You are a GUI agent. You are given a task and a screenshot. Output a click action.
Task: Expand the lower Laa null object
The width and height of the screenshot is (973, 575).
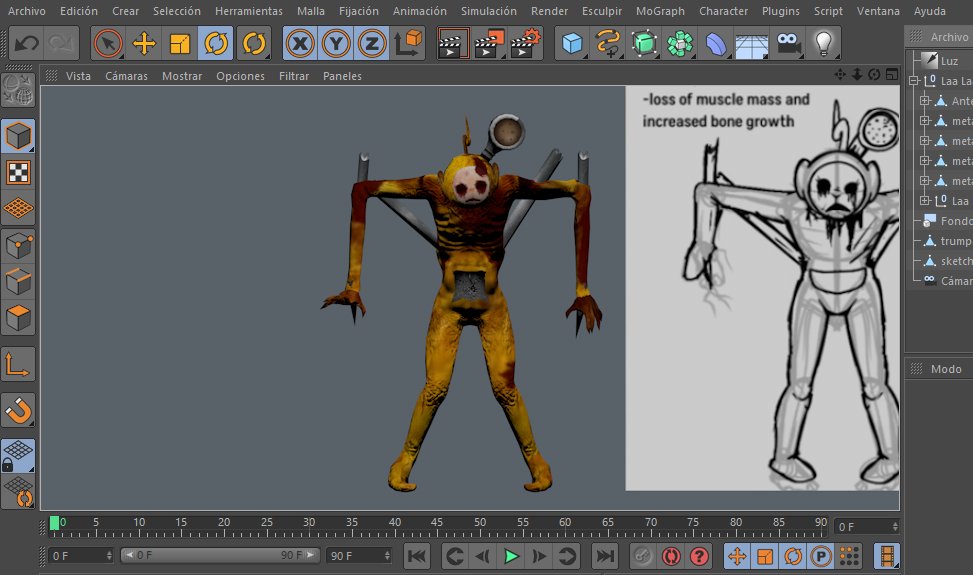[x=925, y=200]
